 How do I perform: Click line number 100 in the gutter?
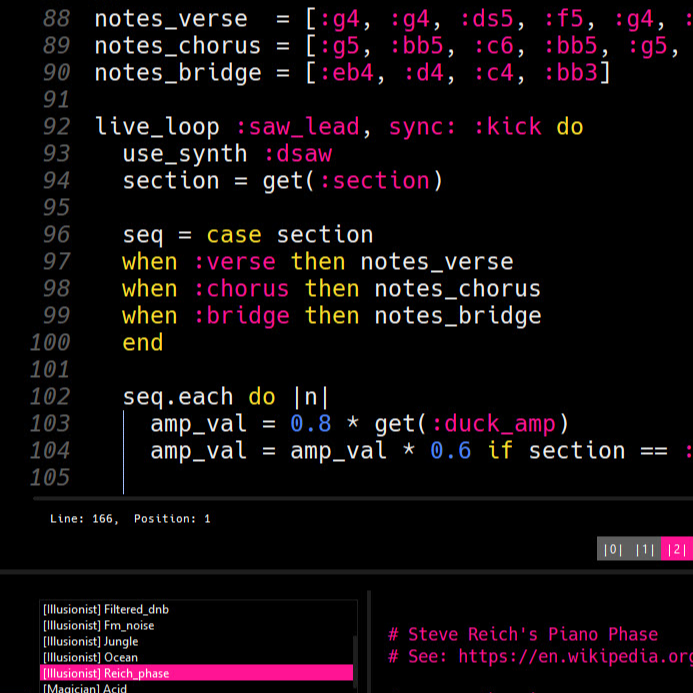pyautogui.click(x=50, y=342)
